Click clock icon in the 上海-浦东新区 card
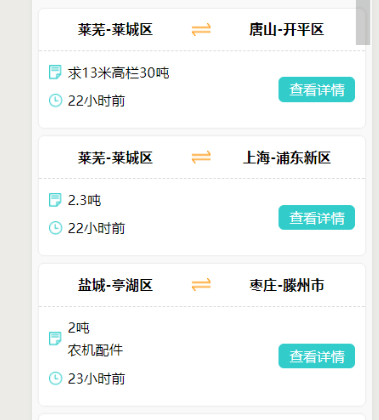The height and width of the screenshot is (420, 379). (55, 228)
